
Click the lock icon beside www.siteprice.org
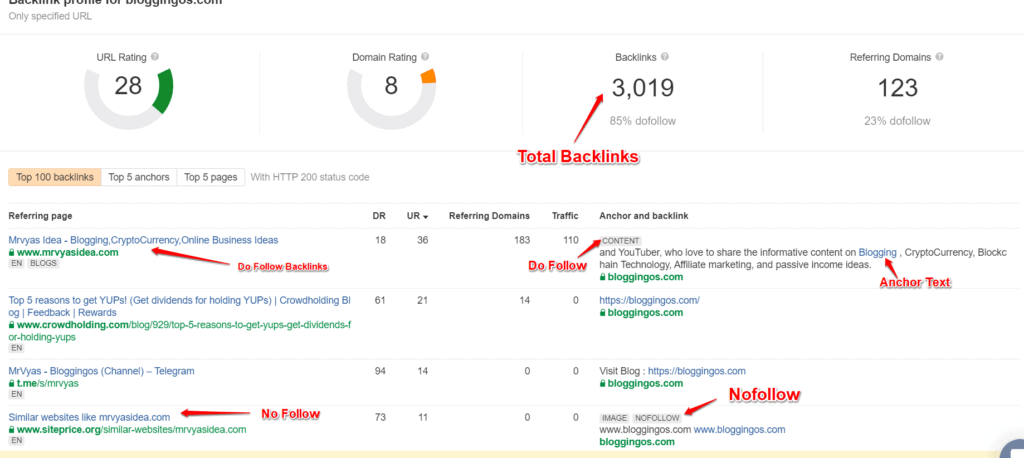(x=12, y=430)
